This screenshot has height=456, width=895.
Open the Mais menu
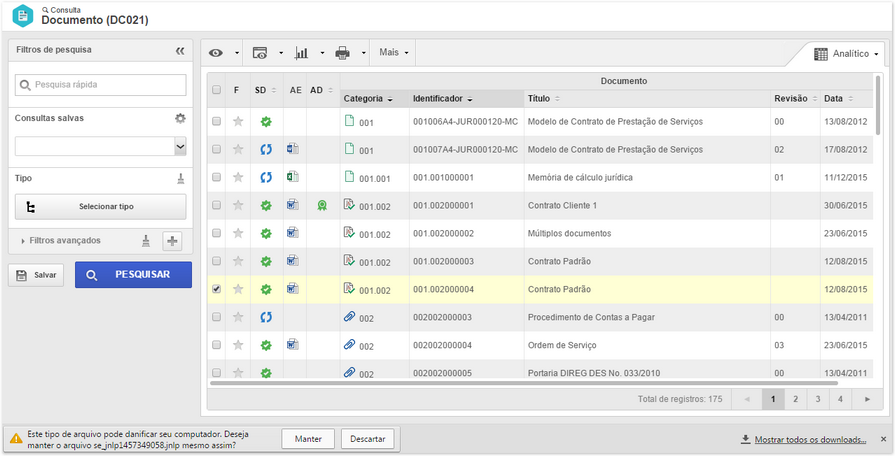click(394, 53)
